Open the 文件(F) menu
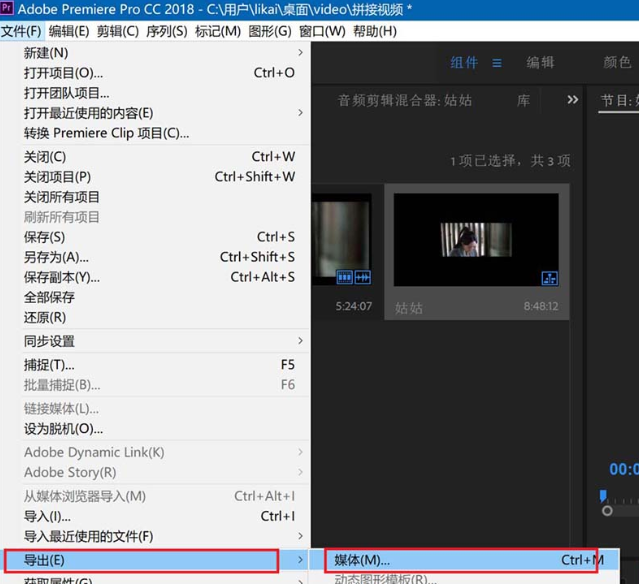Screen dimensions: 639x585 coord(21,31)
